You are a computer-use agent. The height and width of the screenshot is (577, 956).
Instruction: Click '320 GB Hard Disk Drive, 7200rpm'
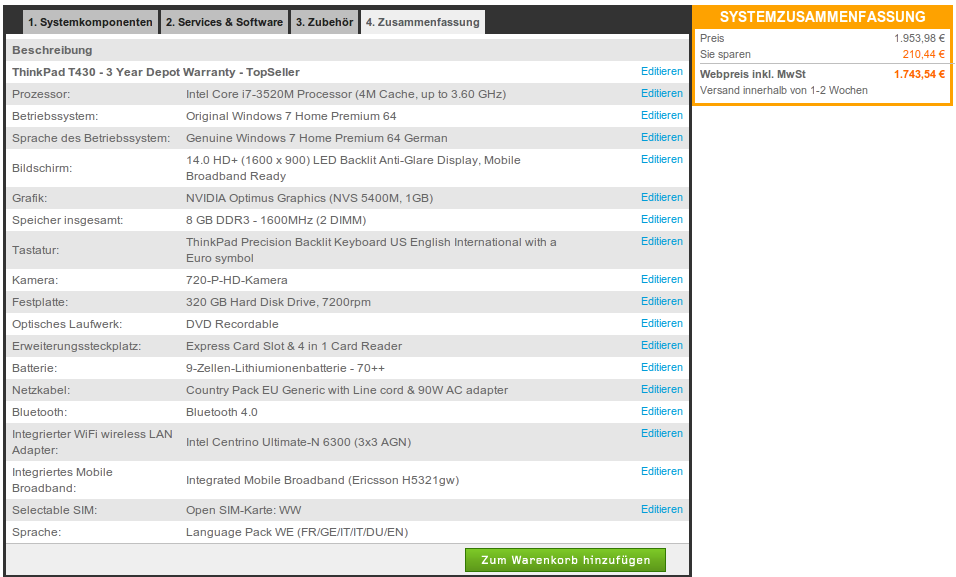point(278,302)
